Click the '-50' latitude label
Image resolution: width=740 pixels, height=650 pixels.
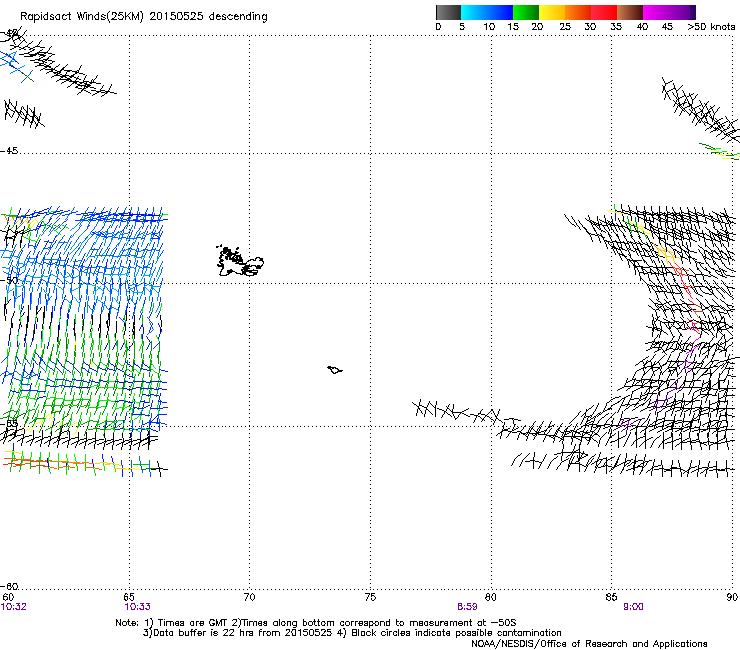click(x=9, y=280)
